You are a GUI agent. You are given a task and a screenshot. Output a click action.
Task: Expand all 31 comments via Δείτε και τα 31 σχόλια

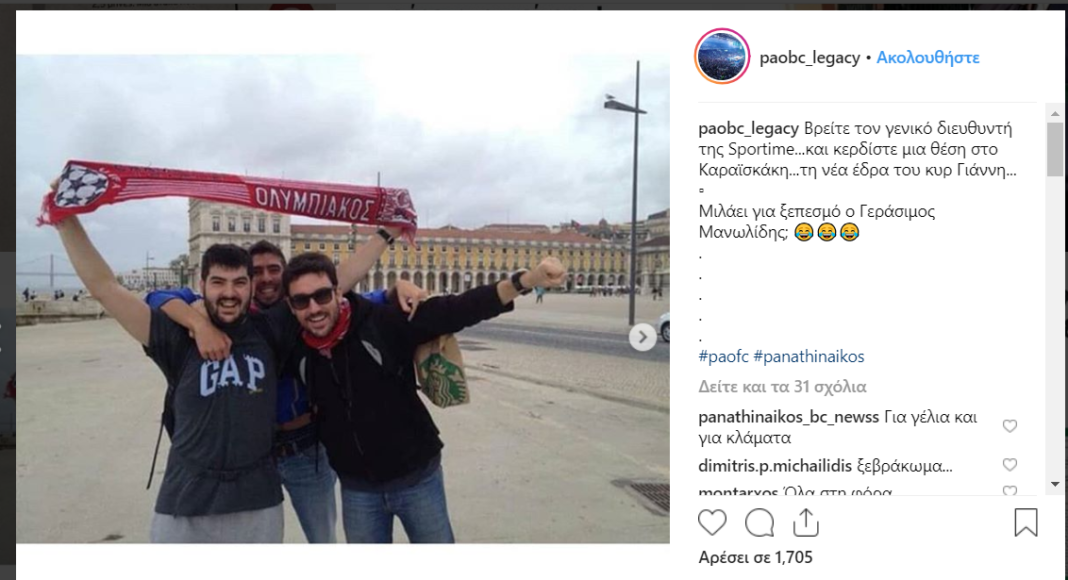point(783,387)
